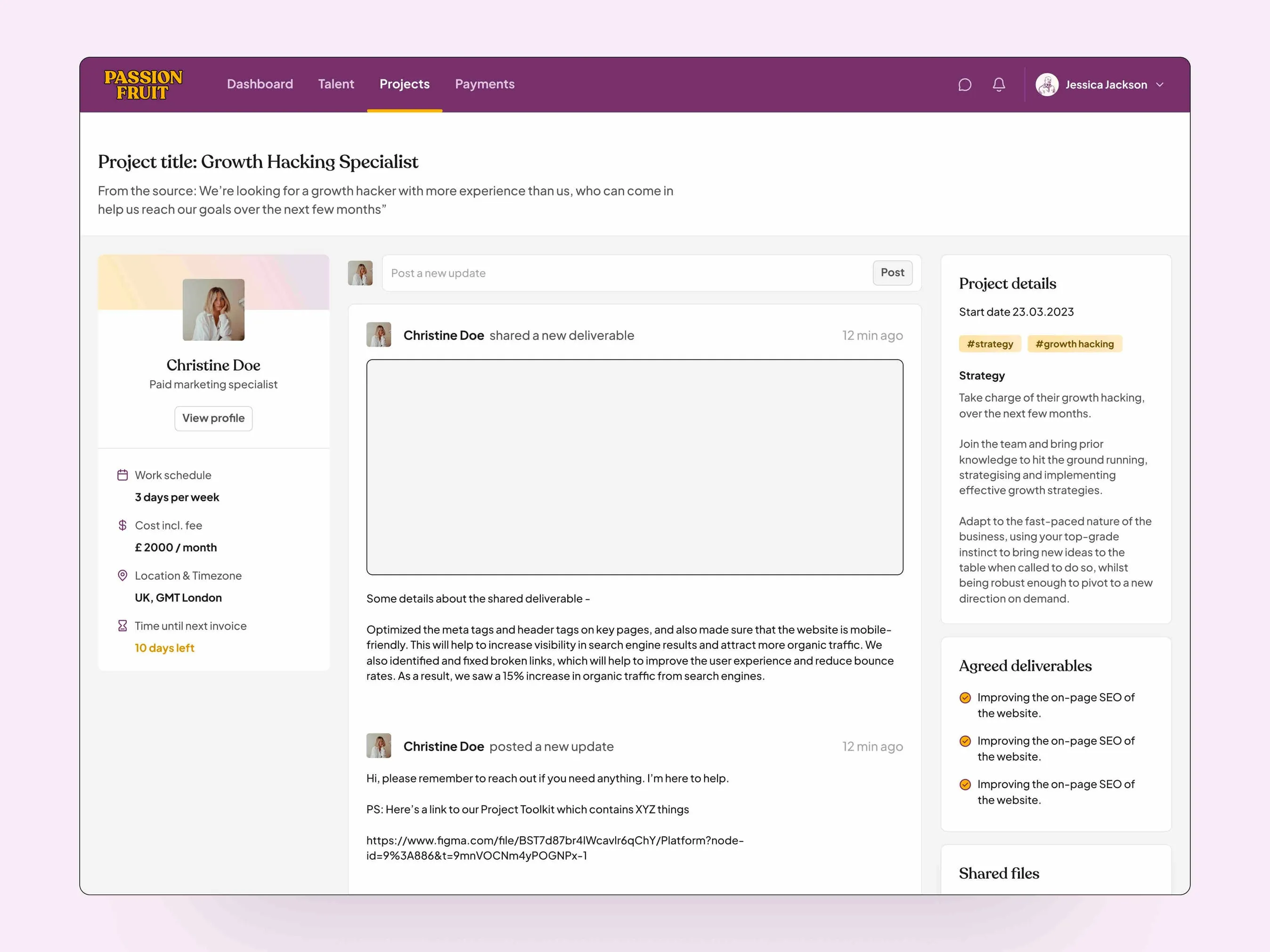Click the Shared files heading
The width and height of the screenshot is (1270, 952).
999,874
